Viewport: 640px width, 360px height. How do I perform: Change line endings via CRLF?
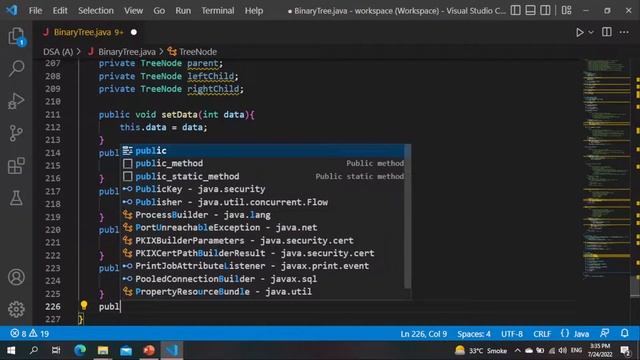coord(542,334)
